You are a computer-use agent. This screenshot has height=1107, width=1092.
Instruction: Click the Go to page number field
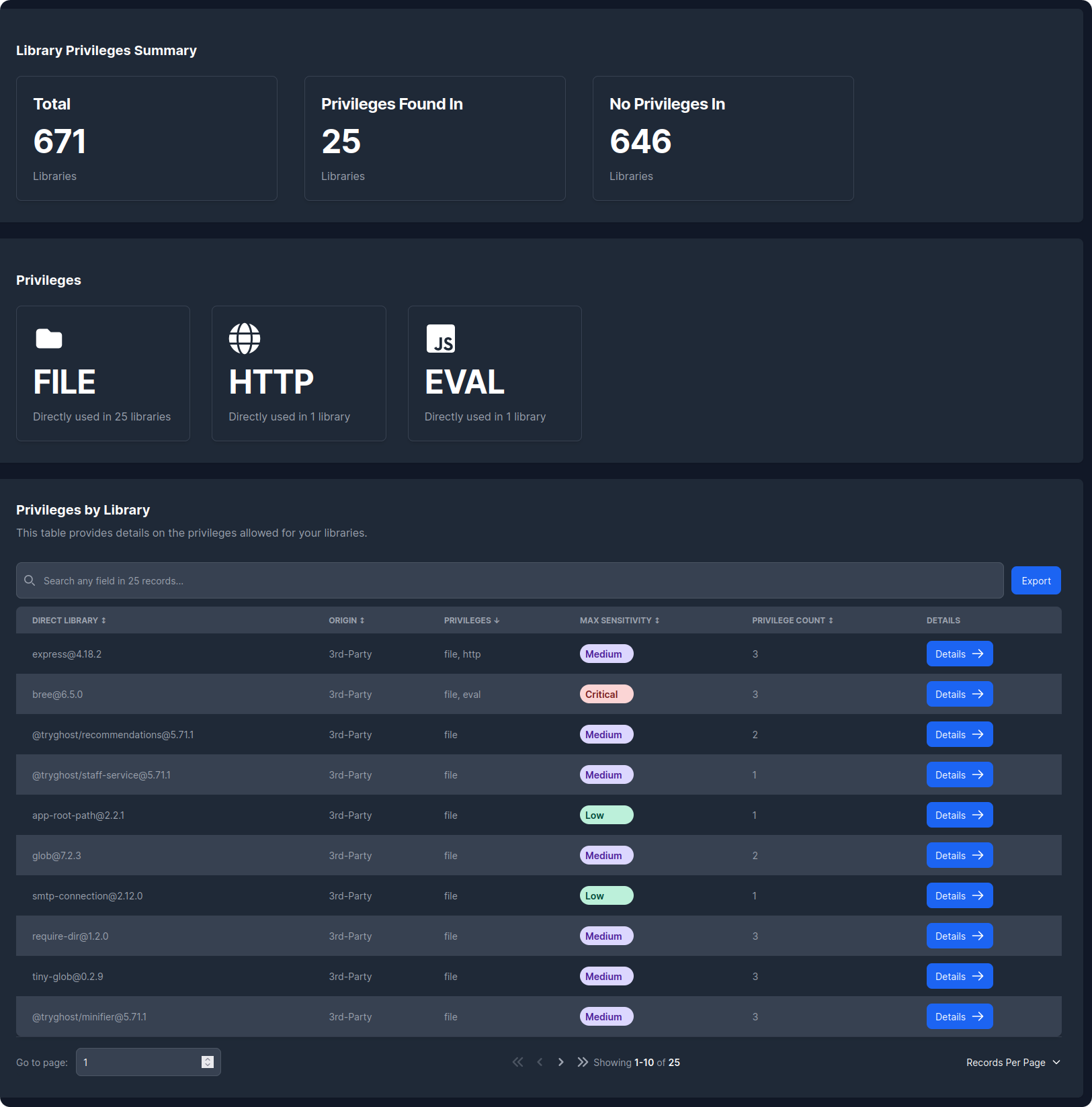point(149,1062)
